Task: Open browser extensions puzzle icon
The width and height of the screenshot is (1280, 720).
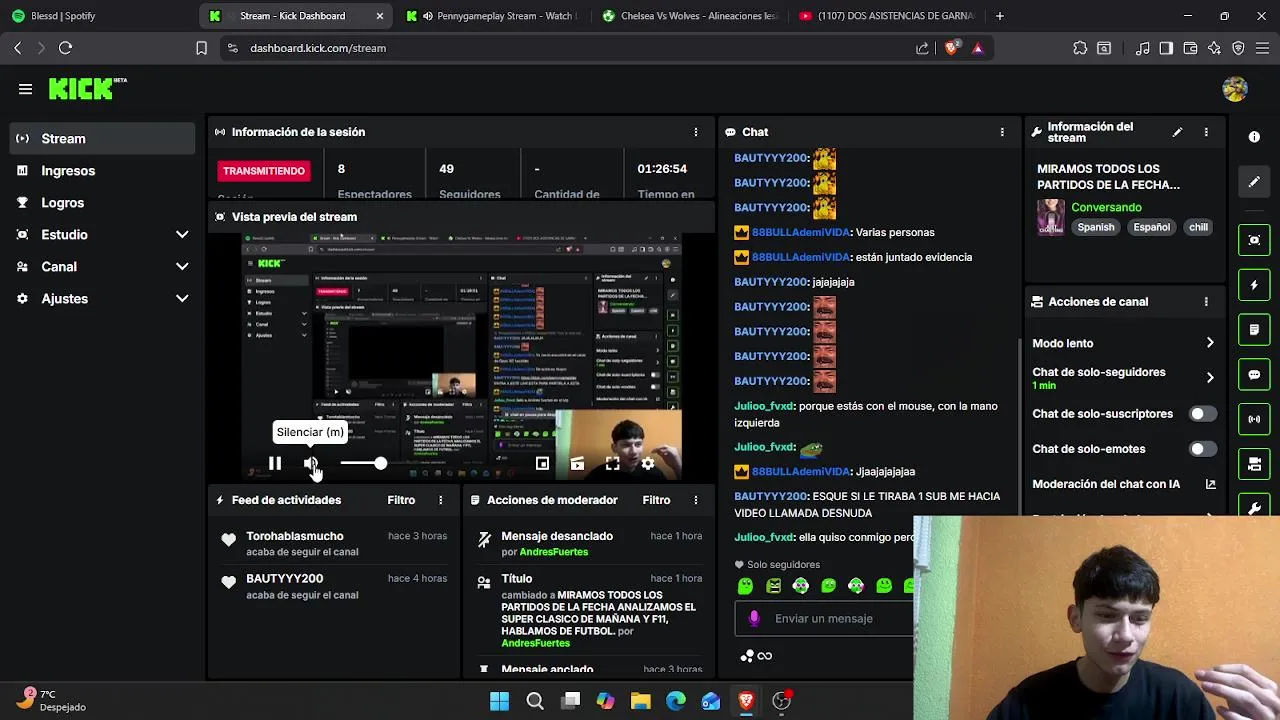Action: 1080,48
